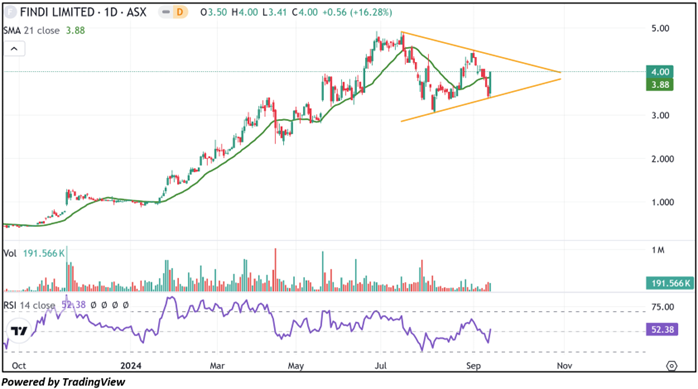Image resolution: width=698 pixels, height=389 pixels.
Task: Click the FINDI LIMITED · 1D · ASX title
Action: (83, 12)
